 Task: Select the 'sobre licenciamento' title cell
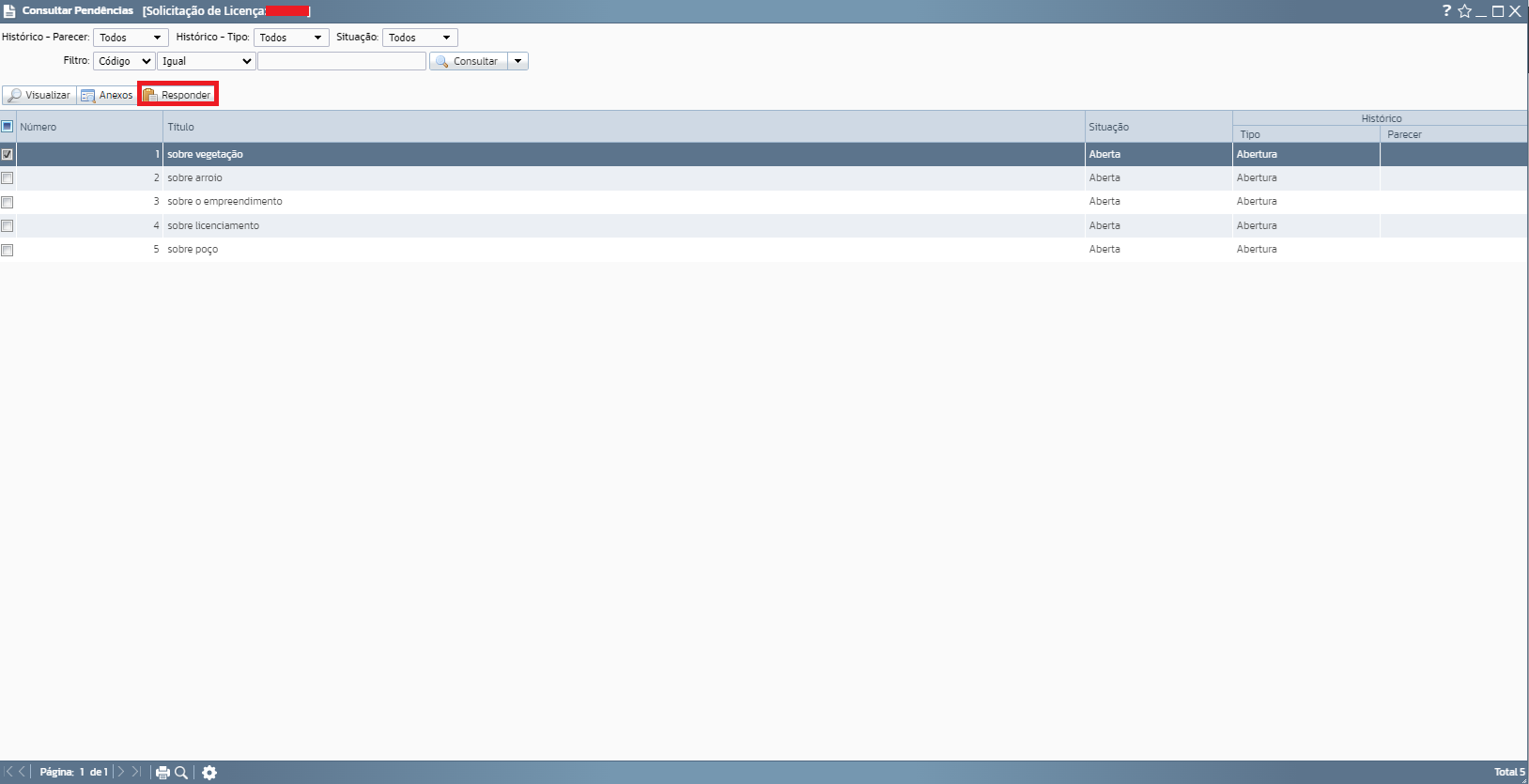point(624,225)
